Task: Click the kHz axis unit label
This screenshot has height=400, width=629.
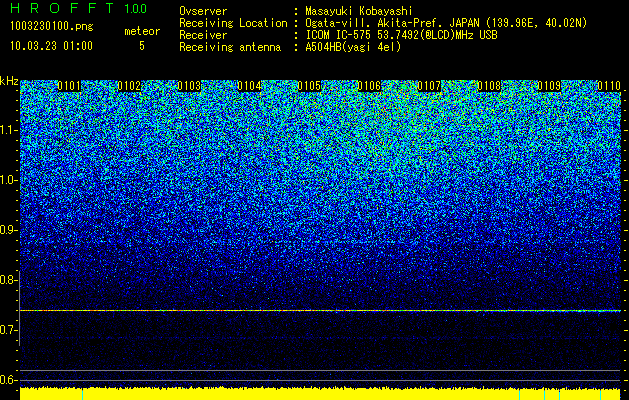Action: pyautogui.click(x=9, y=81)
